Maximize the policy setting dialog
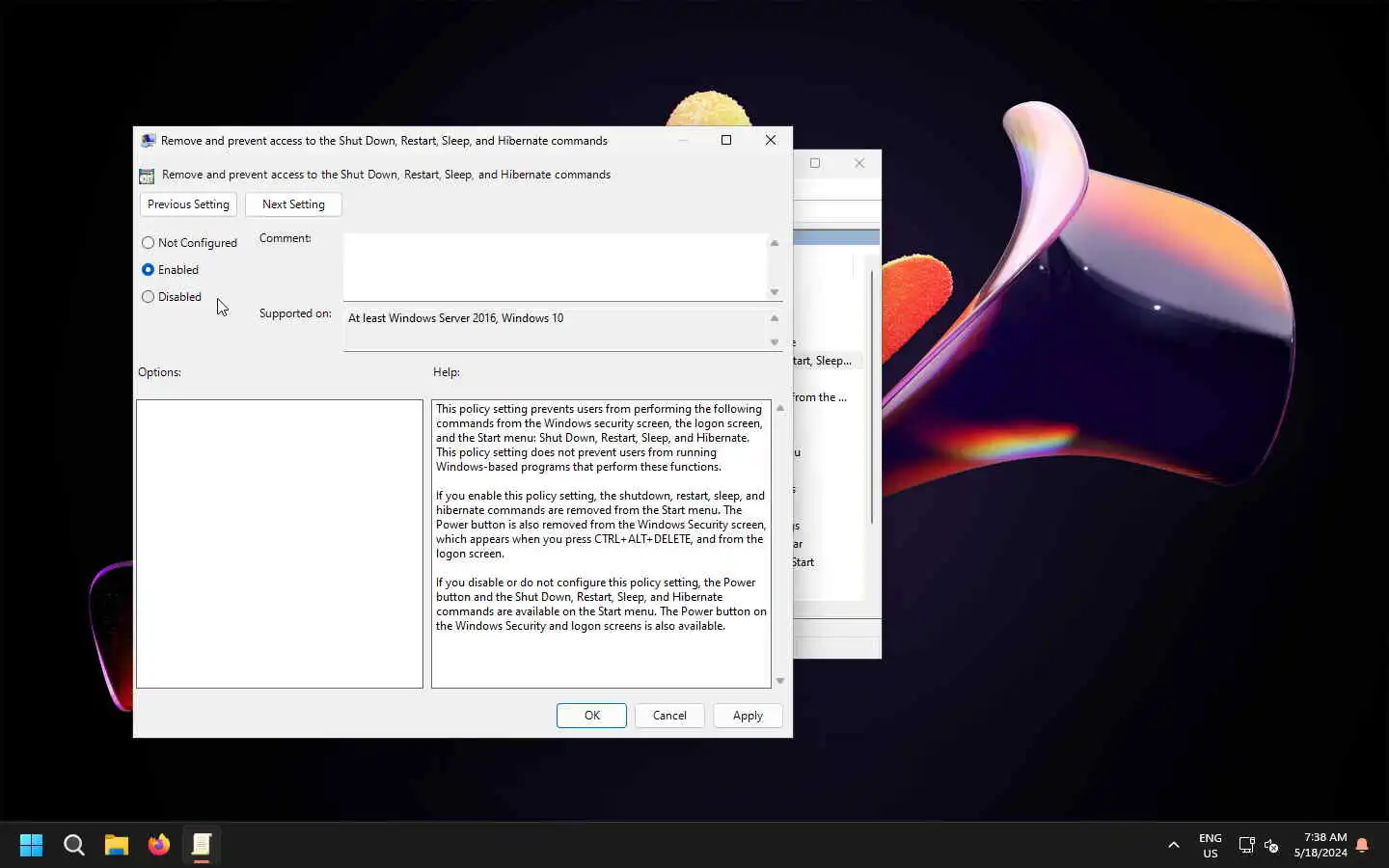The height and width of the screenshot is (868, 1389). pyautogui.click(x=726, y=140)
